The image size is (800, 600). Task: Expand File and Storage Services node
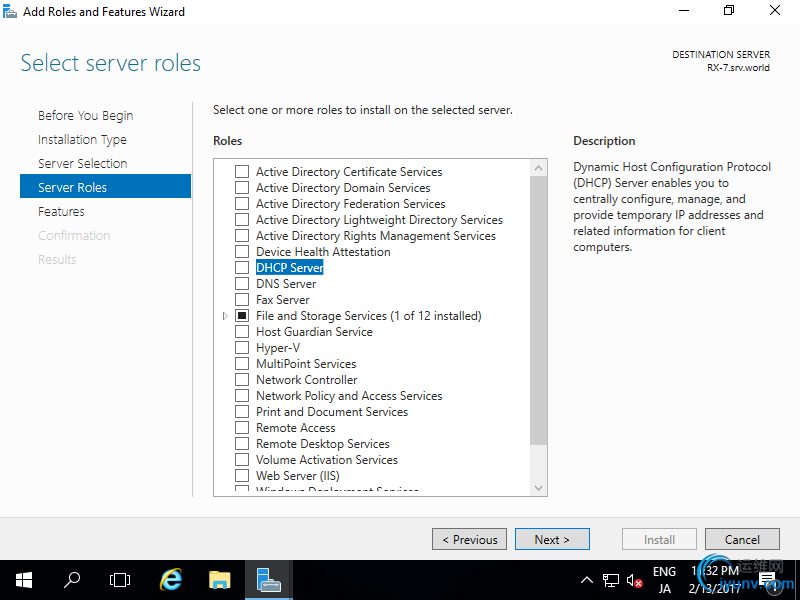coord(224,316)
